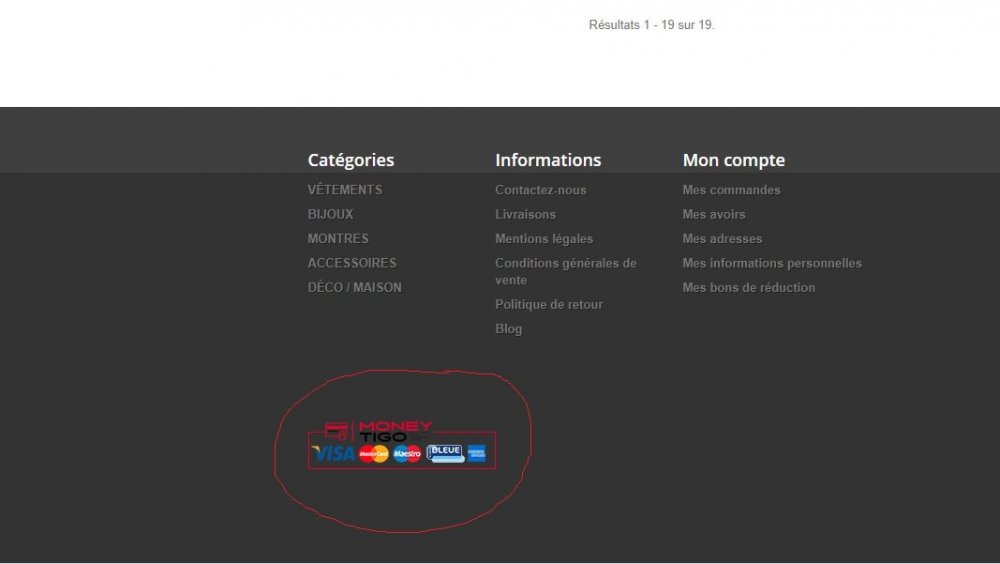Screen dimensions: 1000x564
Task: Open Conditions générales de vente
Action: tap(566, 271)
